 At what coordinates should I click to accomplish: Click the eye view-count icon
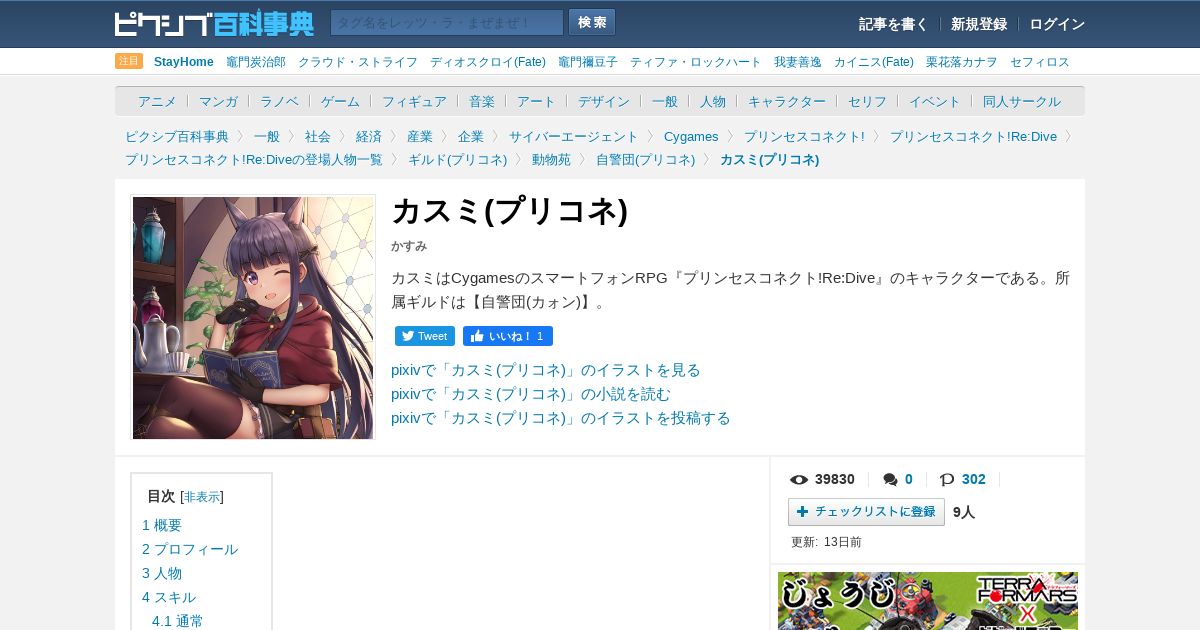(x=799, y=480)
